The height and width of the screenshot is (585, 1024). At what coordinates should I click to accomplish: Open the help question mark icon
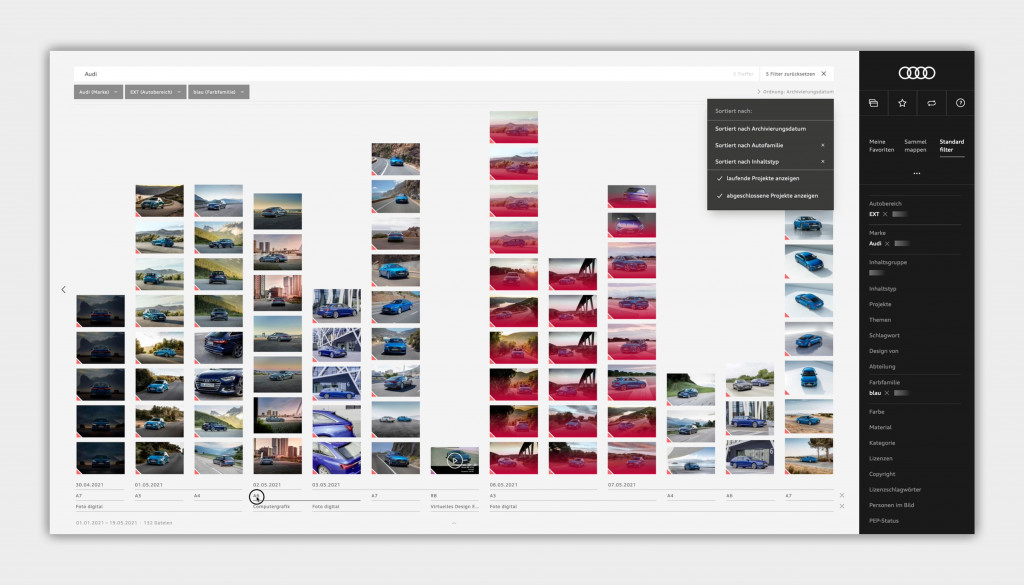961,103
